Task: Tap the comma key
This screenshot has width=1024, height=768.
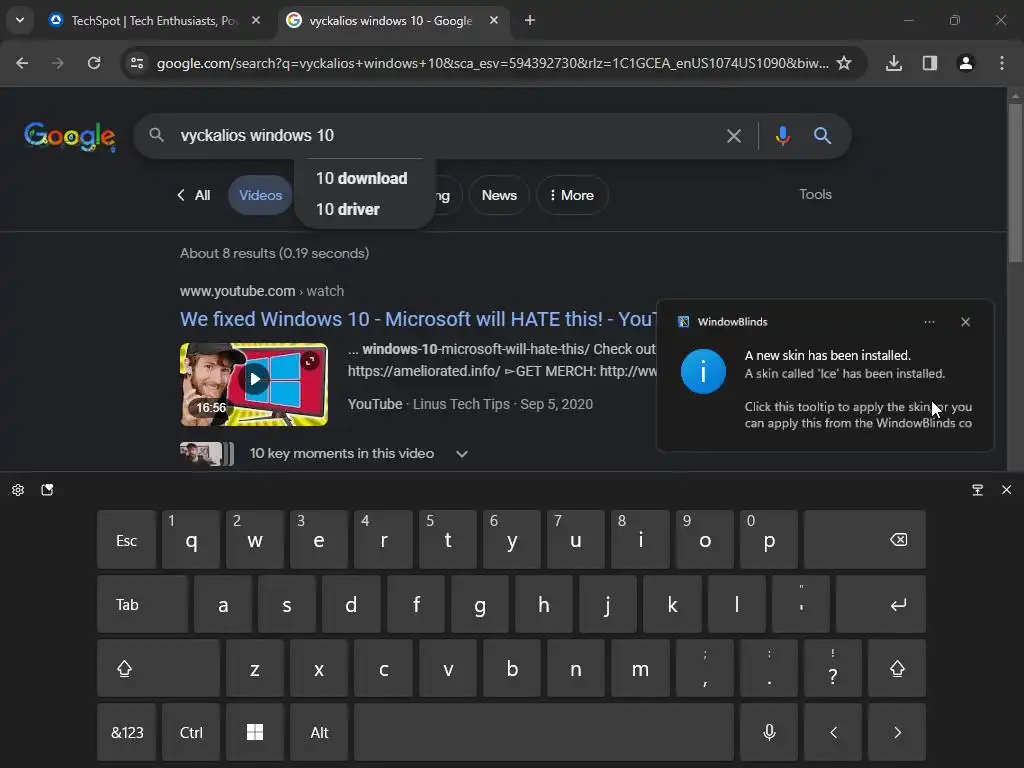Action: (x=705, y=669)
